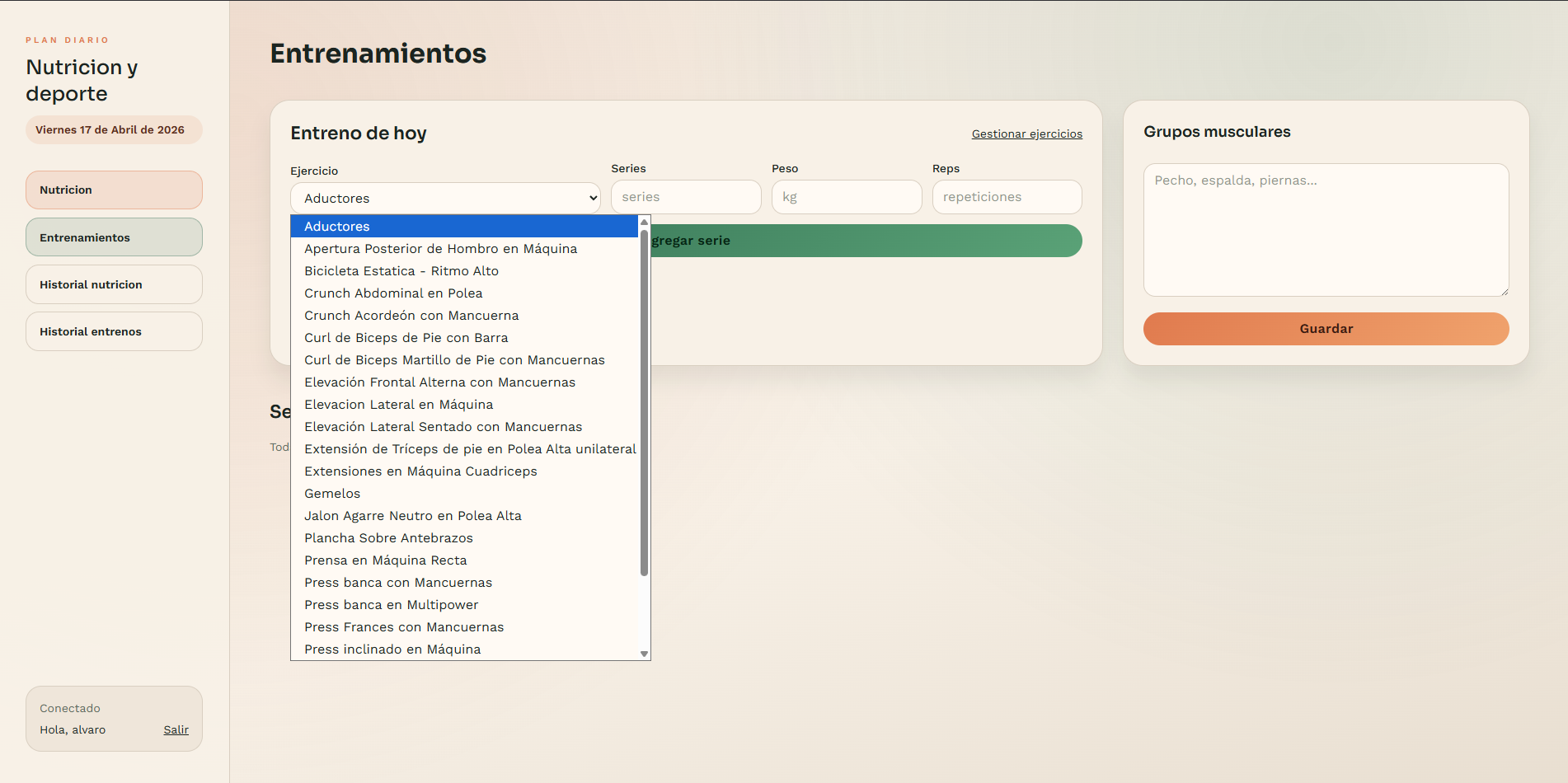This screenshot has height=783, width=1568.
Task: Log out with the Salir link
Action: [176, 730]
